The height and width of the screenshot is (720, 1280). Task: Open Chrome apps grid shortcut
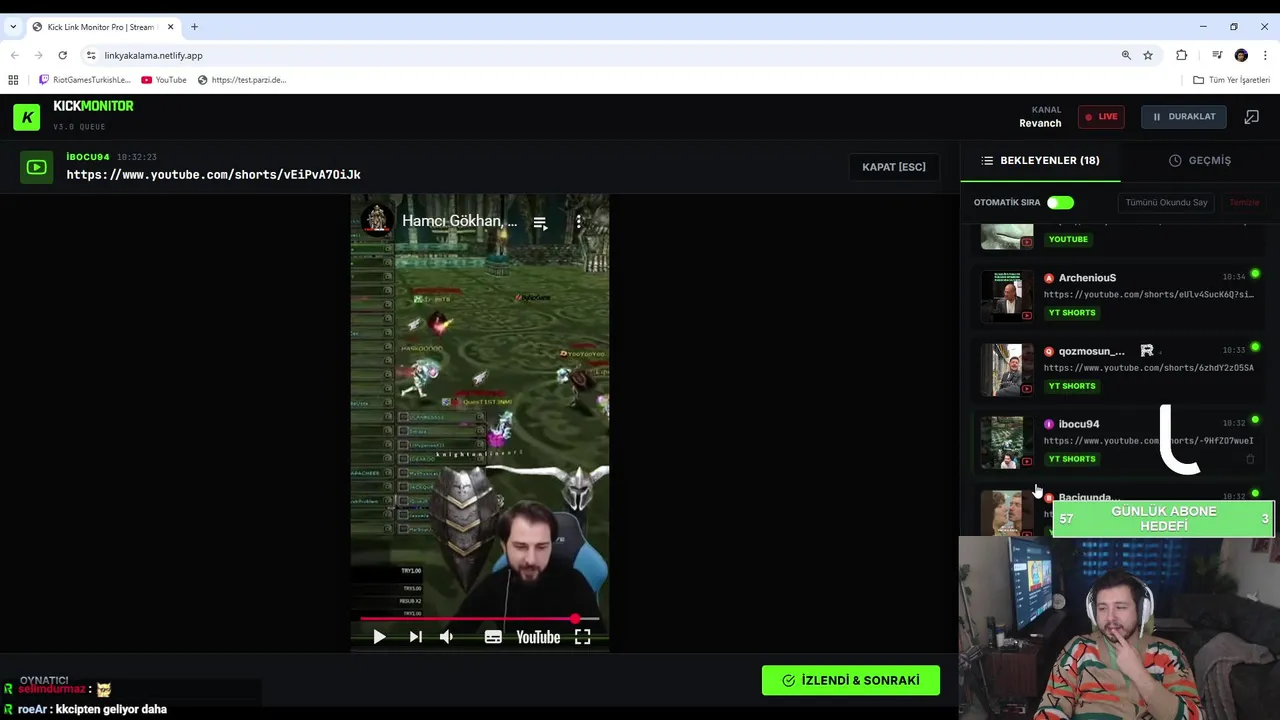pos(13,80)
